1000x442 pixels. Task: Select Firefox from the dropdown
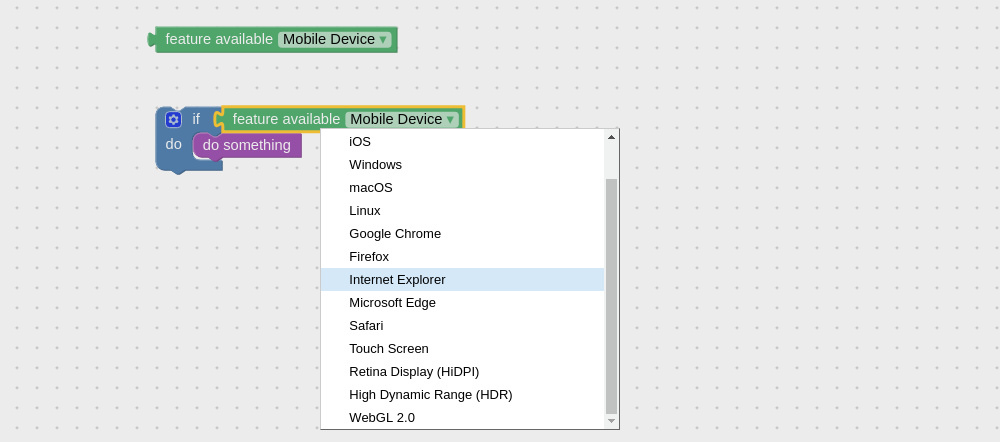462,256
